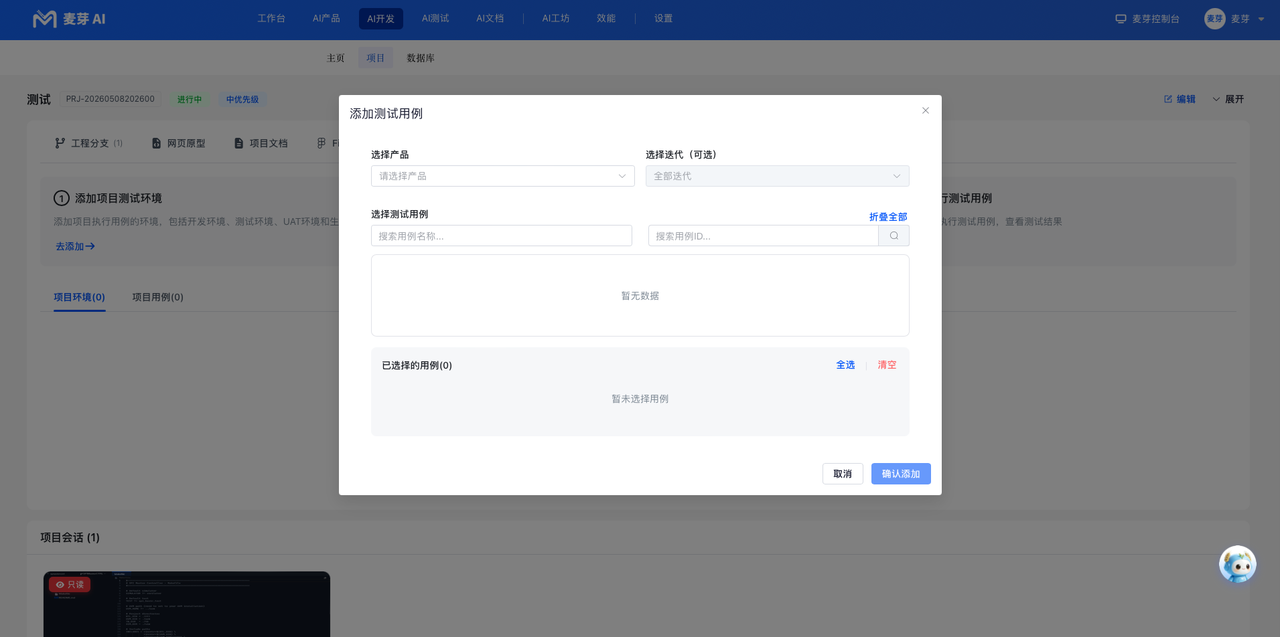Click the 已选择的用例(0) label
Screen dimensions: 1280x637
click(417, 366)
